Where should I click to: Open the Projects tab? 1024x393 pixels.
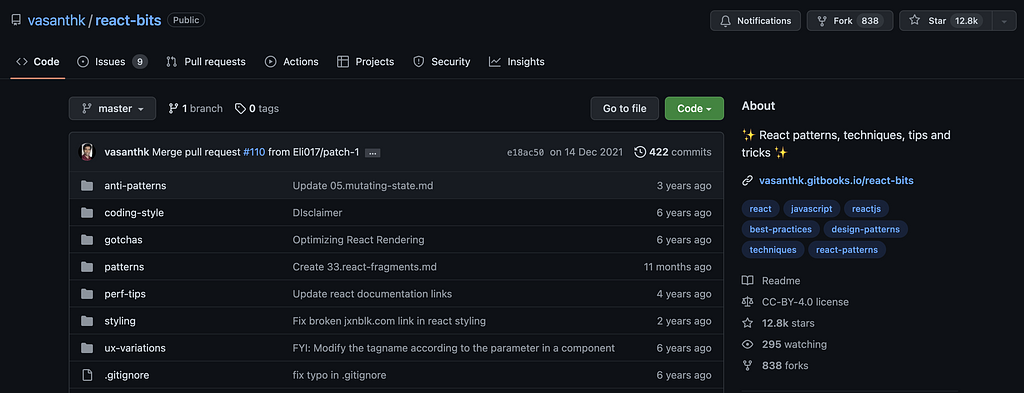(366, 61)
